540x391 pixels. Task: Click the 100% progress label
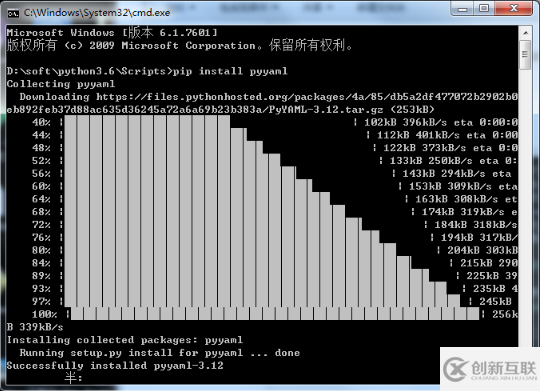coord(44,314)
